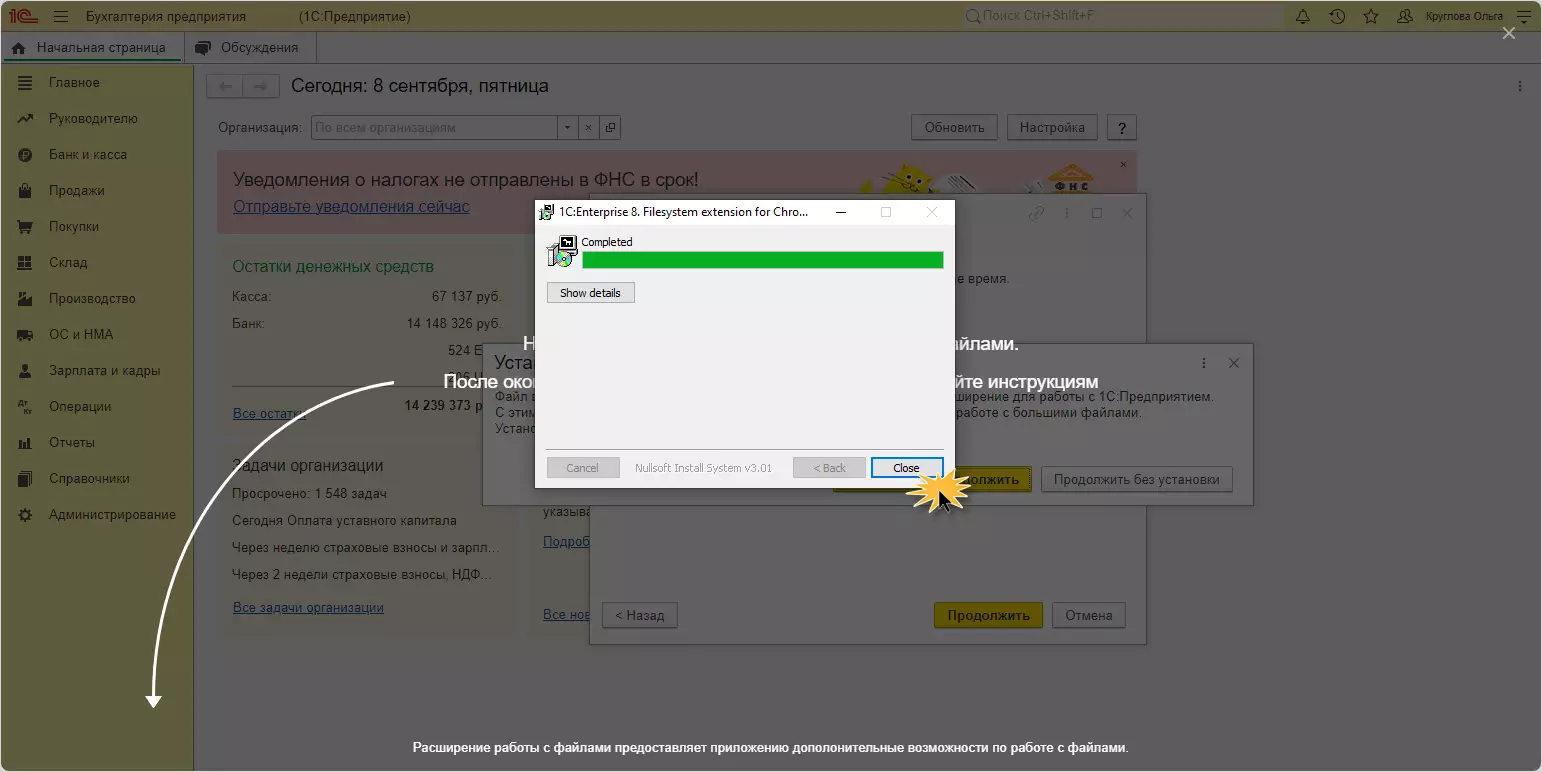Screen dimensions: 1542x772
Task: Click the user icon for Круглова Ольга
Action: [1405, 17]
